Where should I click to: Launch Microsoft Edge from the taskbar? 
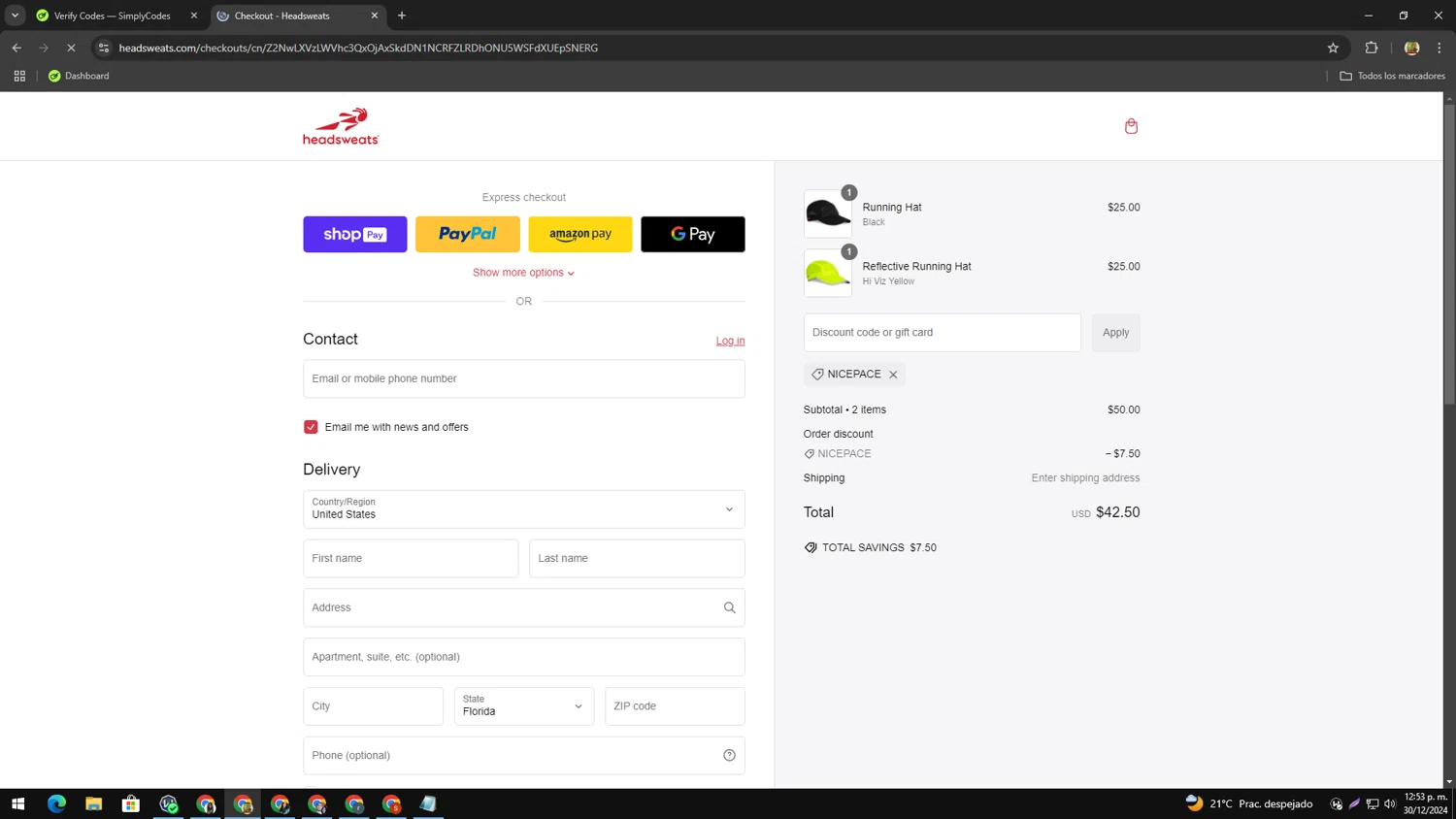(x=56, y=803)
